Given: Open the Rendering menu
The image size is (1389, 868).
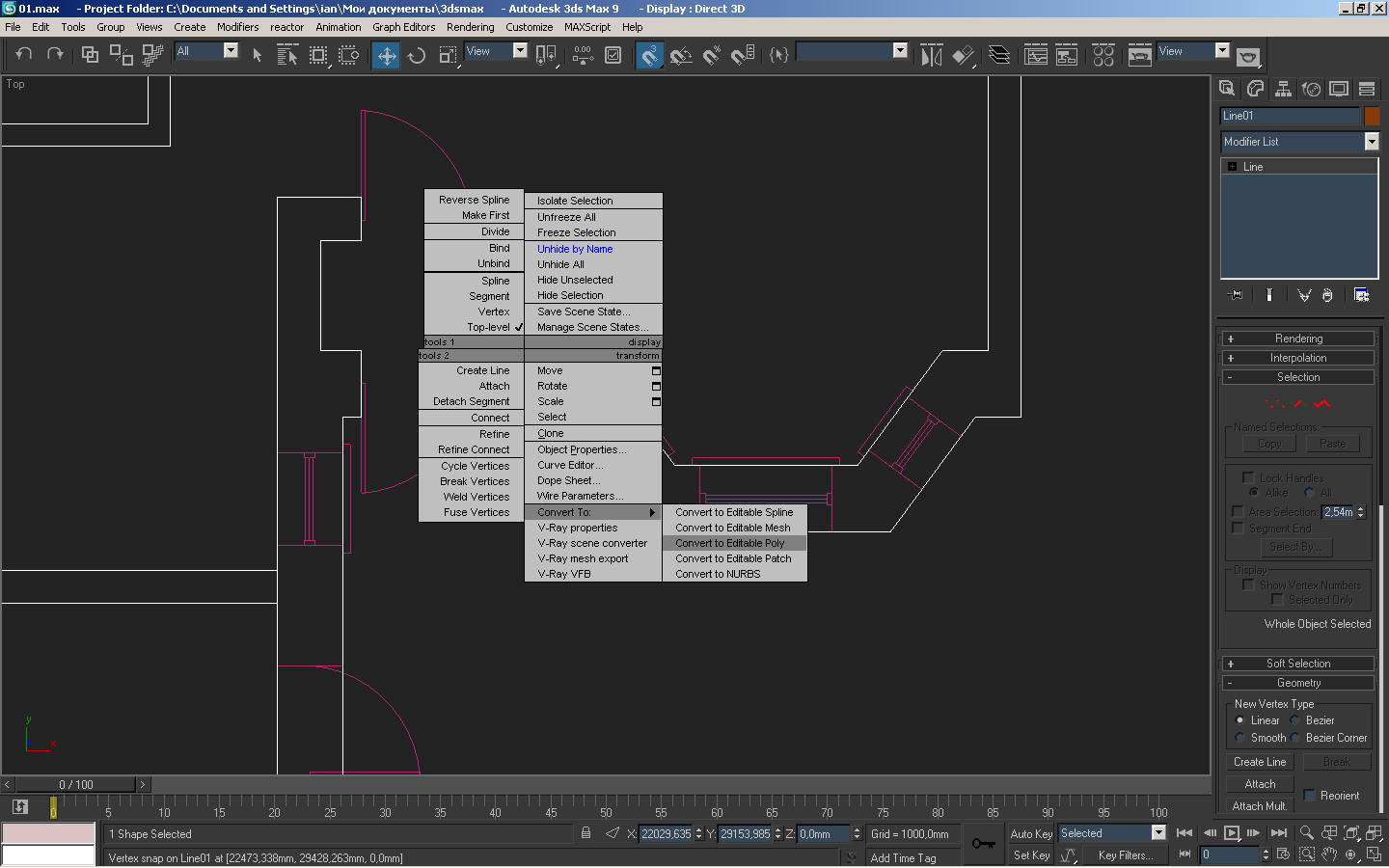Looking at the screenshot, I should 470,27.
